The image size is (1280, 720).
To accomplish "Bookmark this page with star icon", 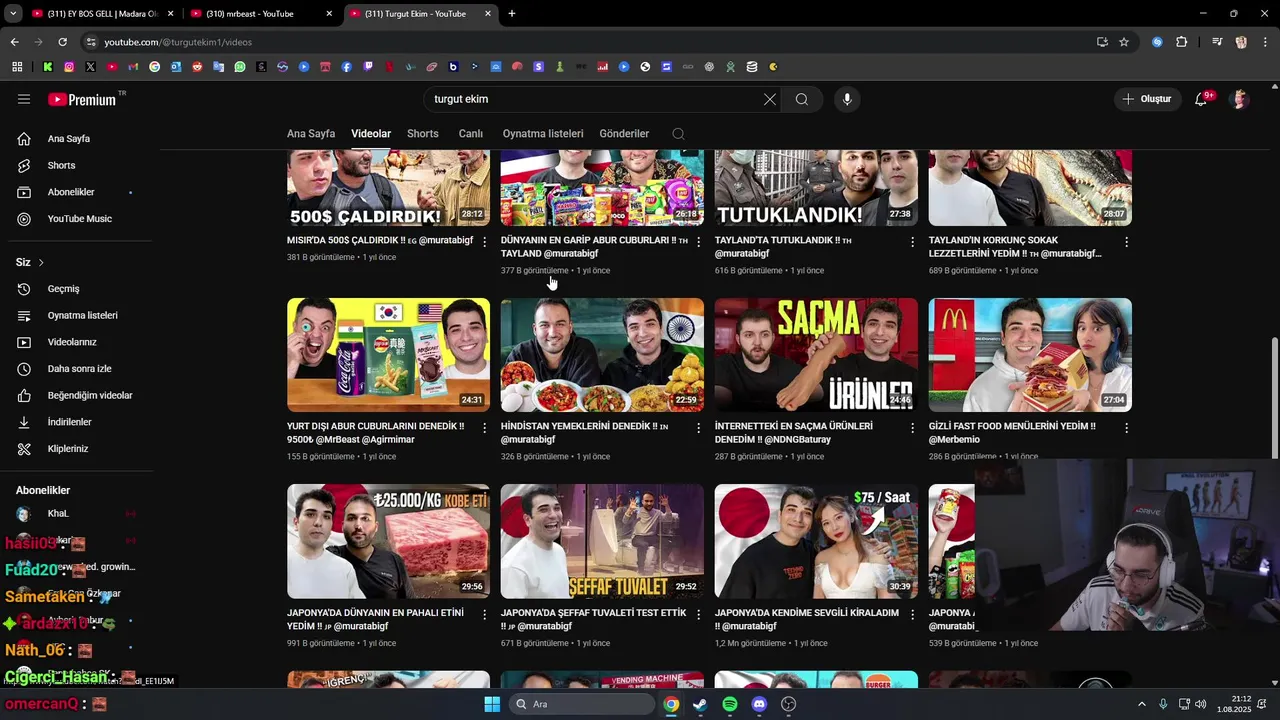I will (1124, 42).
